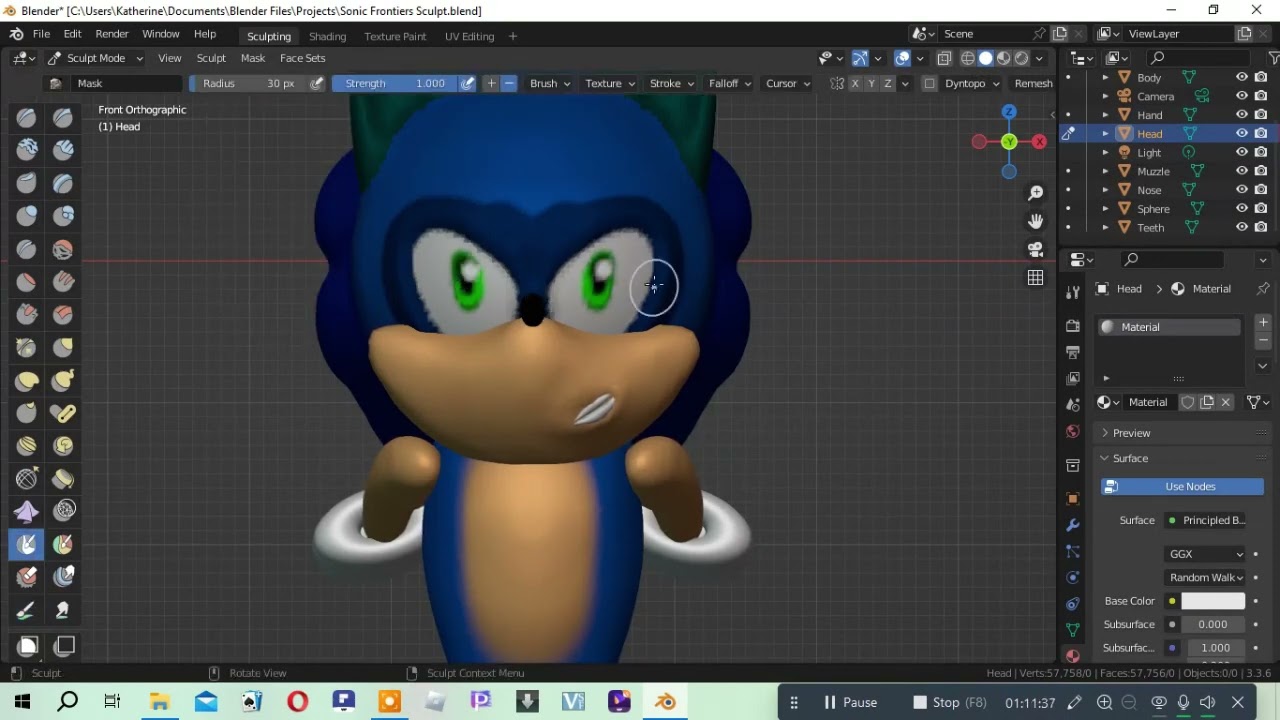Open the Remesh popover
This screenshot has width=1280, height=720.
(x=1033, y=83)
